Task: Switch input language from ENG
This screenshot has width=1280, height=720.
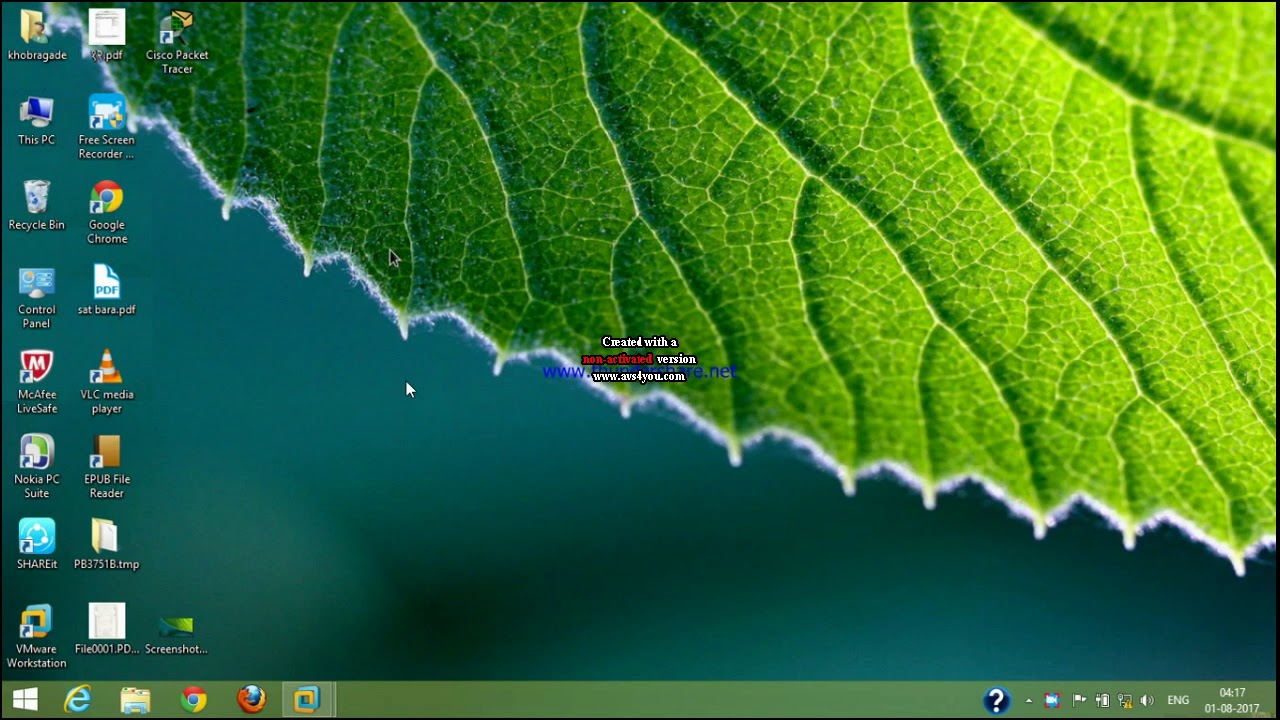Action: click(1178, 701)
